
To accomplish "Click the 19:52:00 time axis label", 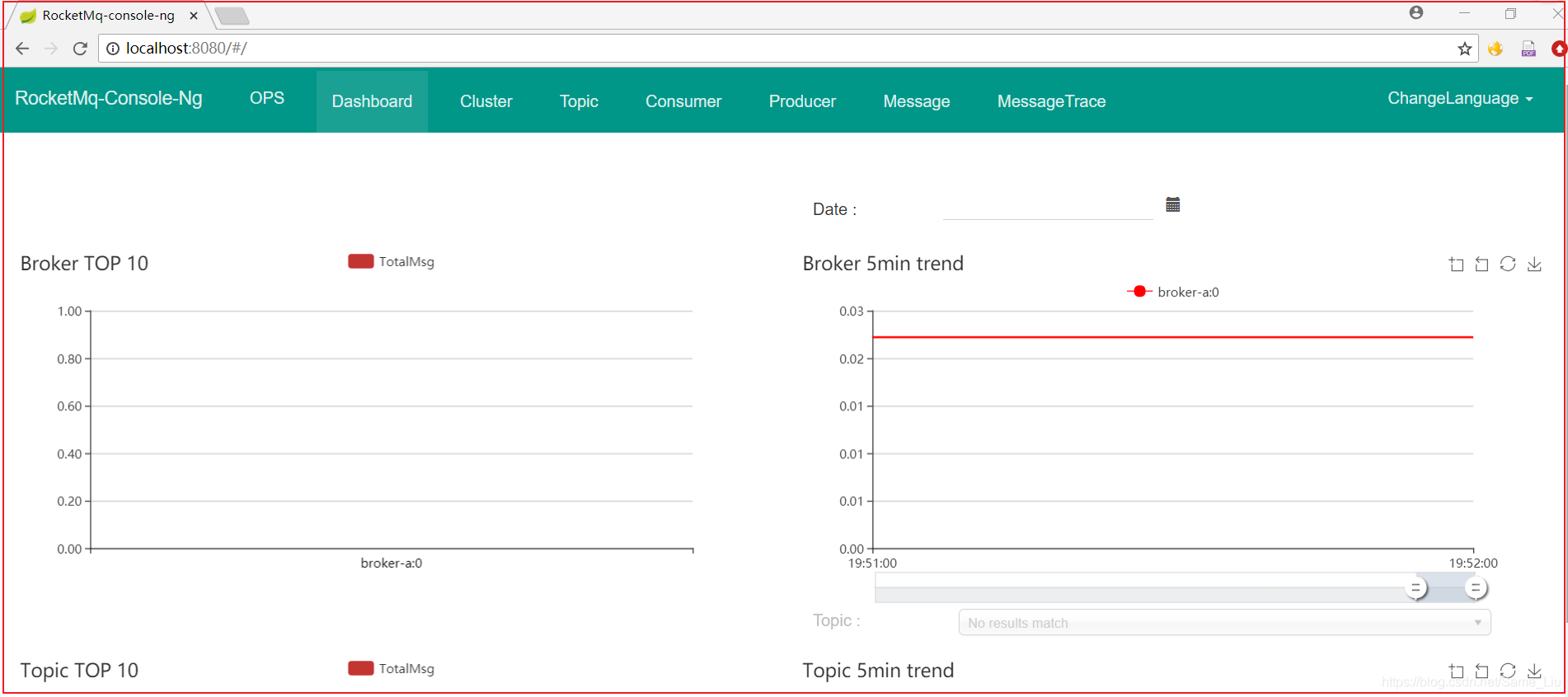I will (x=1473, y=564).
